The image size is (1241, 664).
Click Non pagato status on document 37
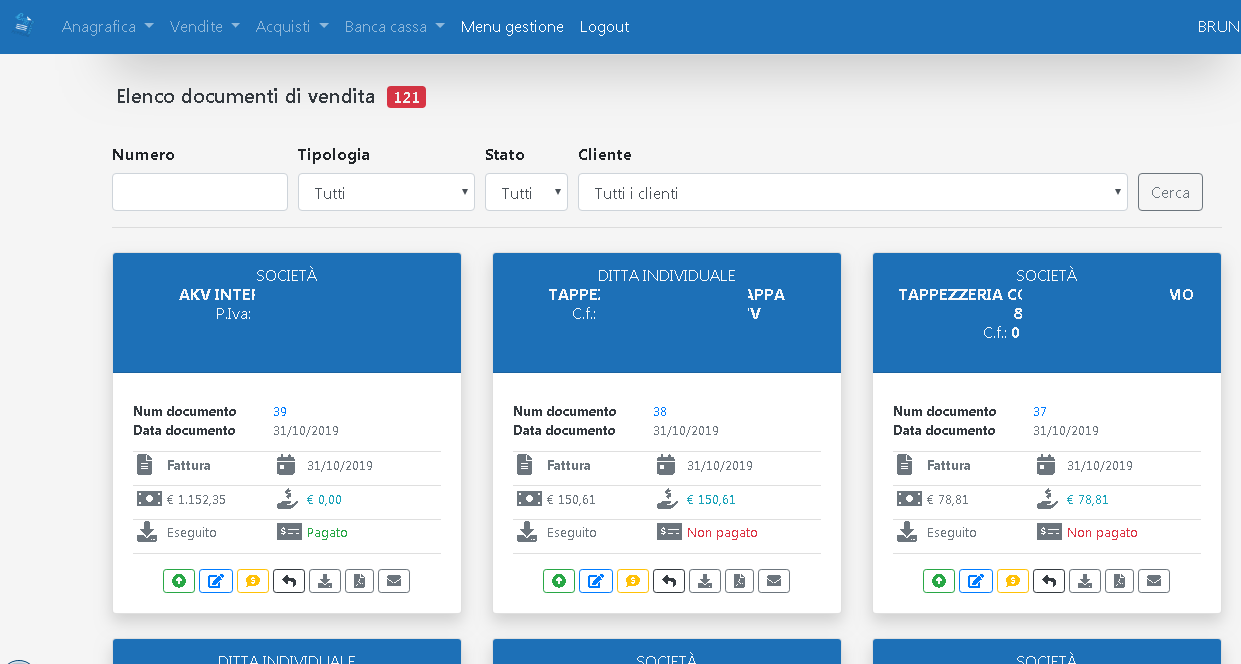[x=1102, y=533]
